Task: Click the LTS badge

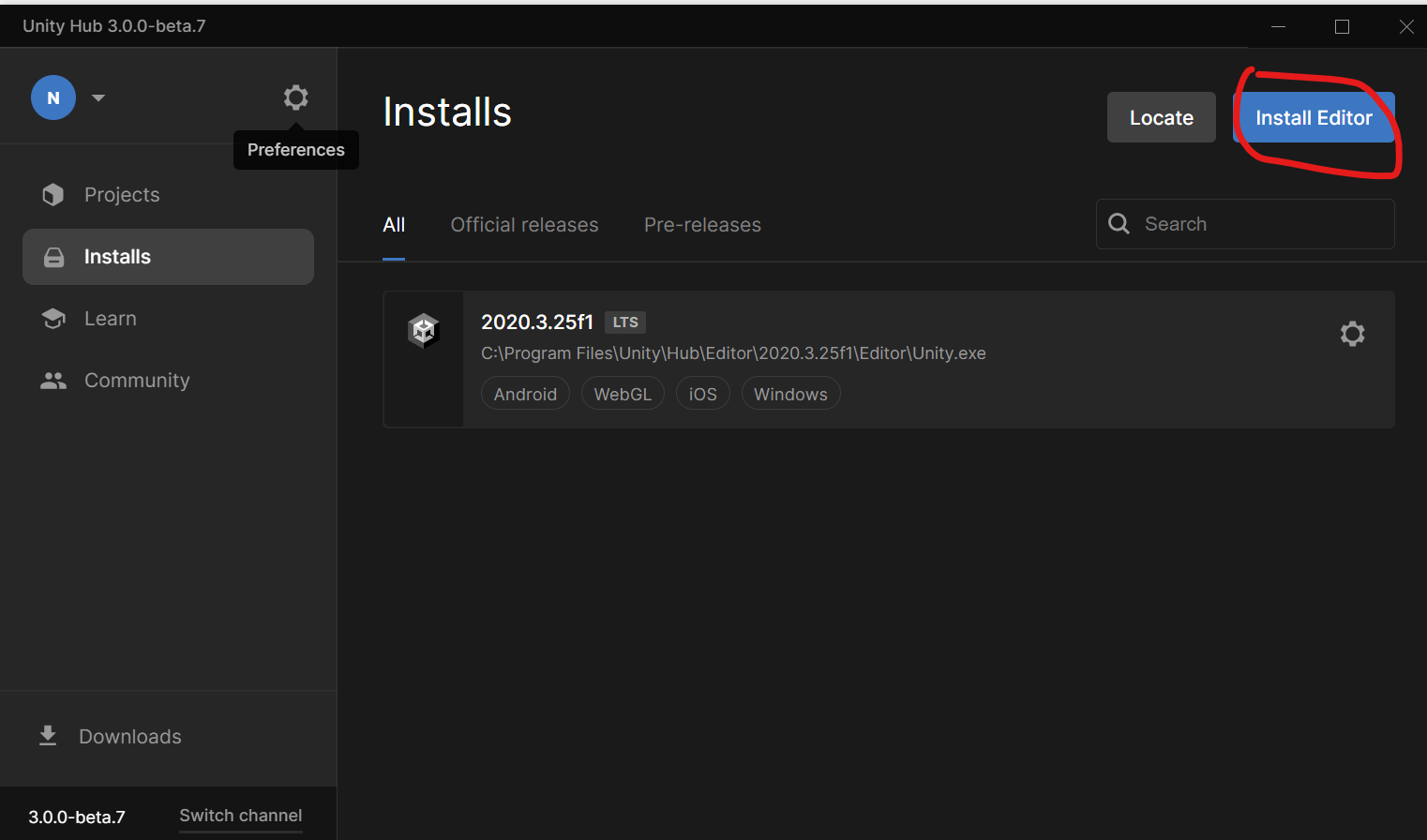Action: (625, 322)
